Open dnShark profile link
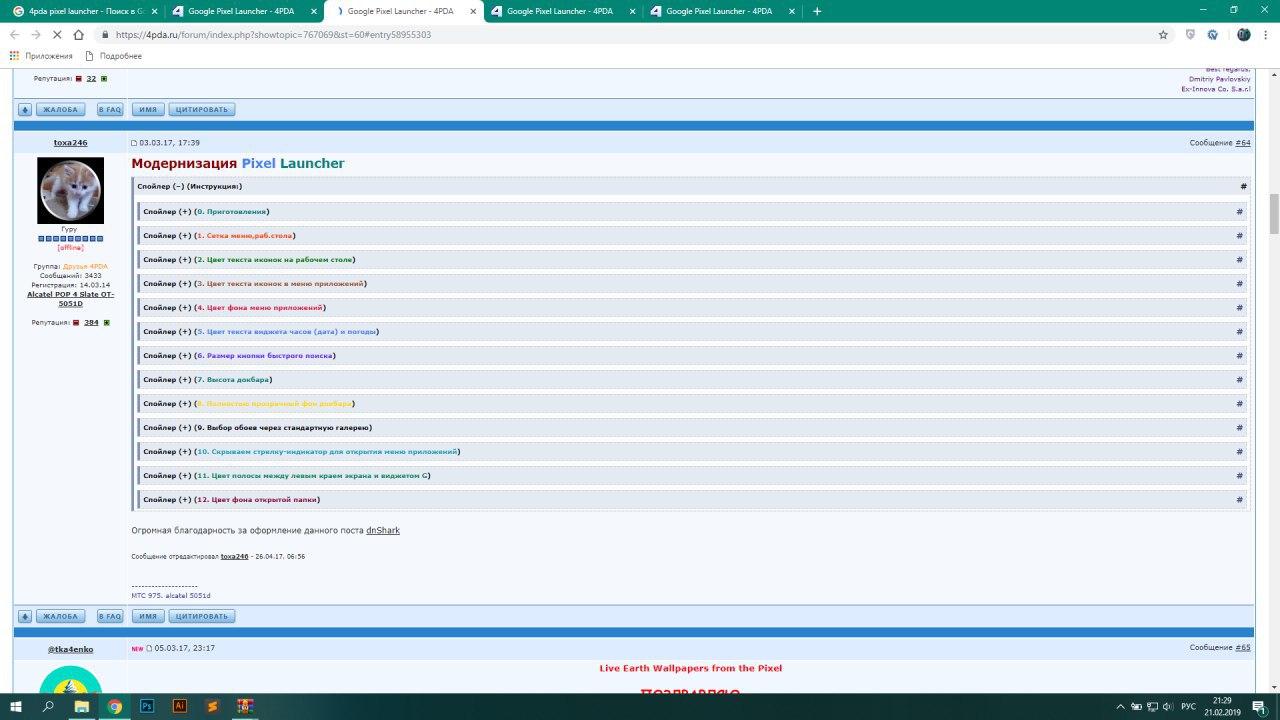 383,530
